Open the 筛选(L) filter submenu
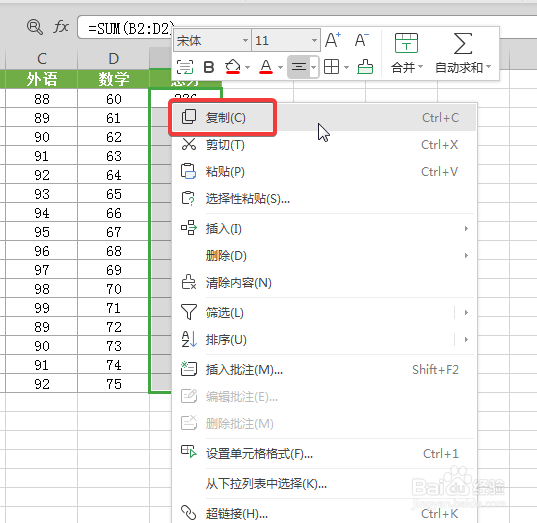This screenshot has height=523, width=537. [324, 312]
